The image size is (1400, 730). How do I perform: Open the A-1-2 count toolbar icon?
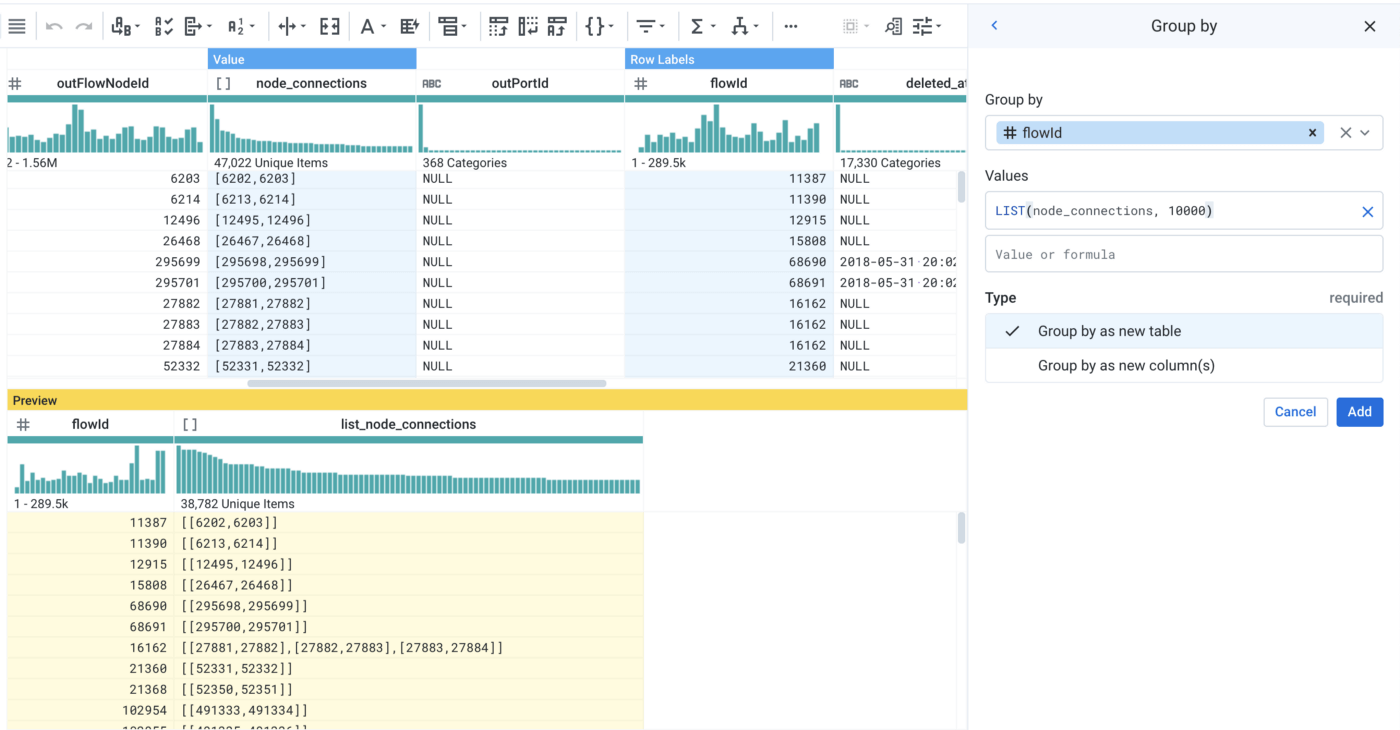click(241, 27)
